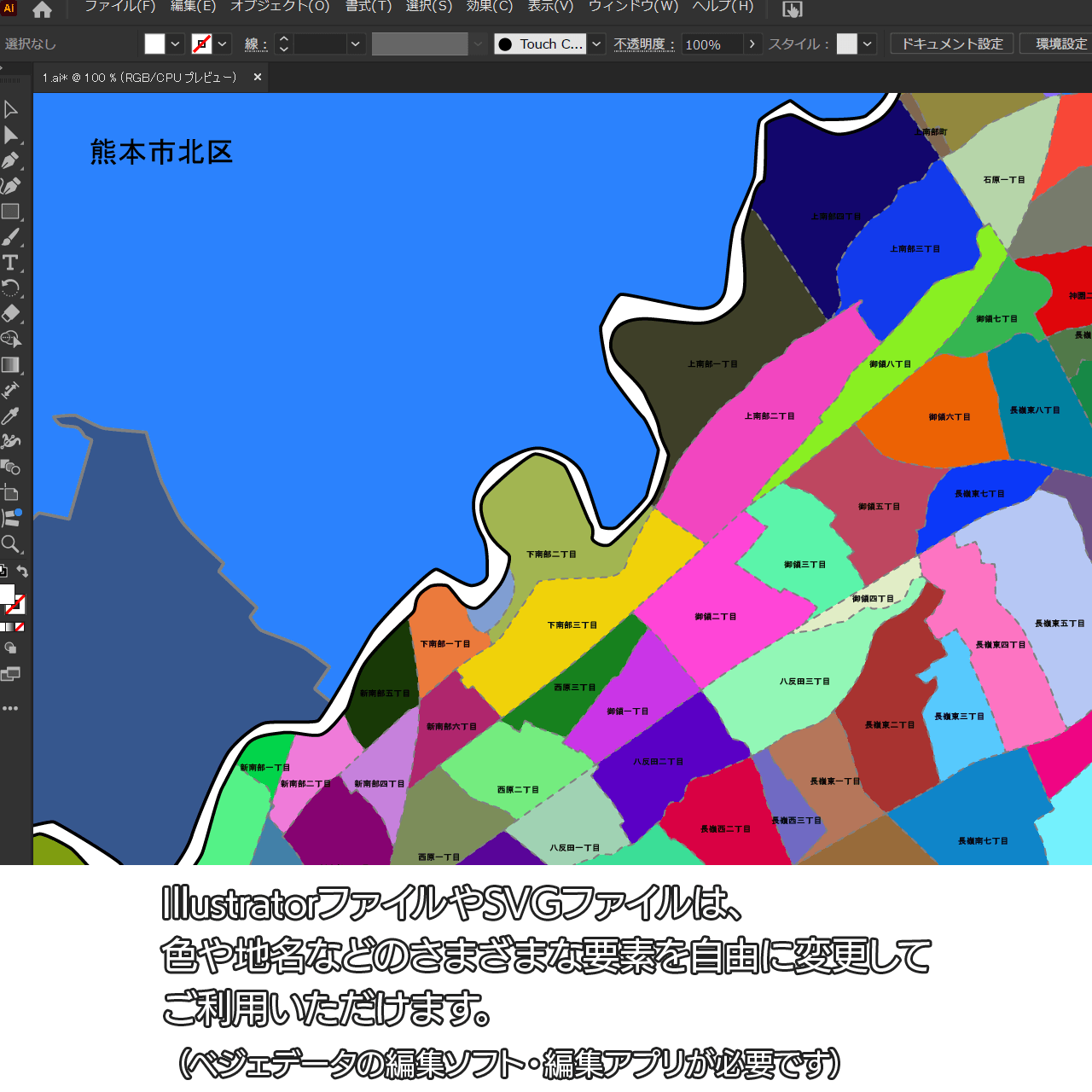Click the ドキュメント設定 button
1092x1092 pixels.
[952, 44]
